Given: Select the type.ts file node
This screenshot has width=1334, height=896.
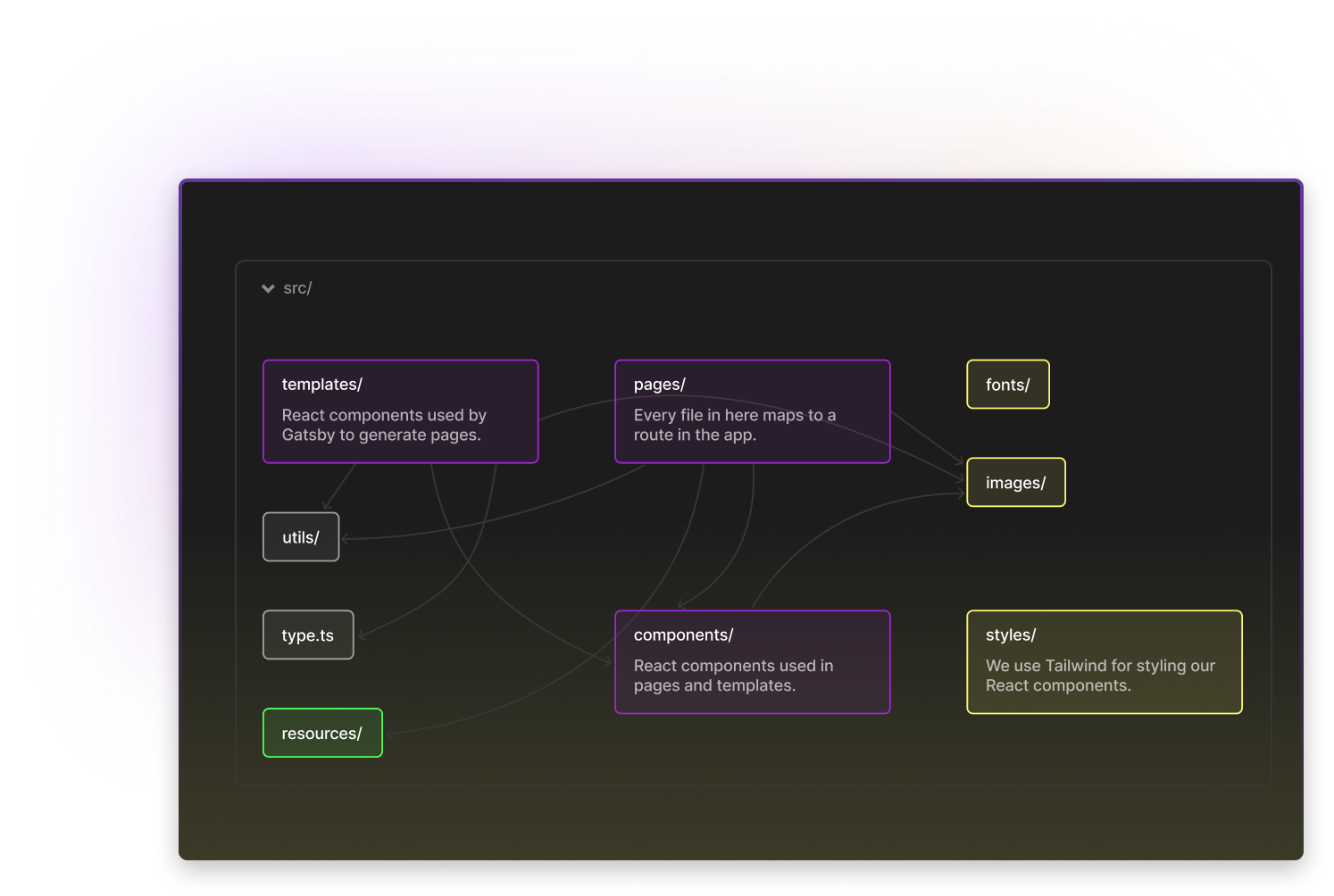Looking at the screenshot, I should pyautogui.click(x=307, y=635).
